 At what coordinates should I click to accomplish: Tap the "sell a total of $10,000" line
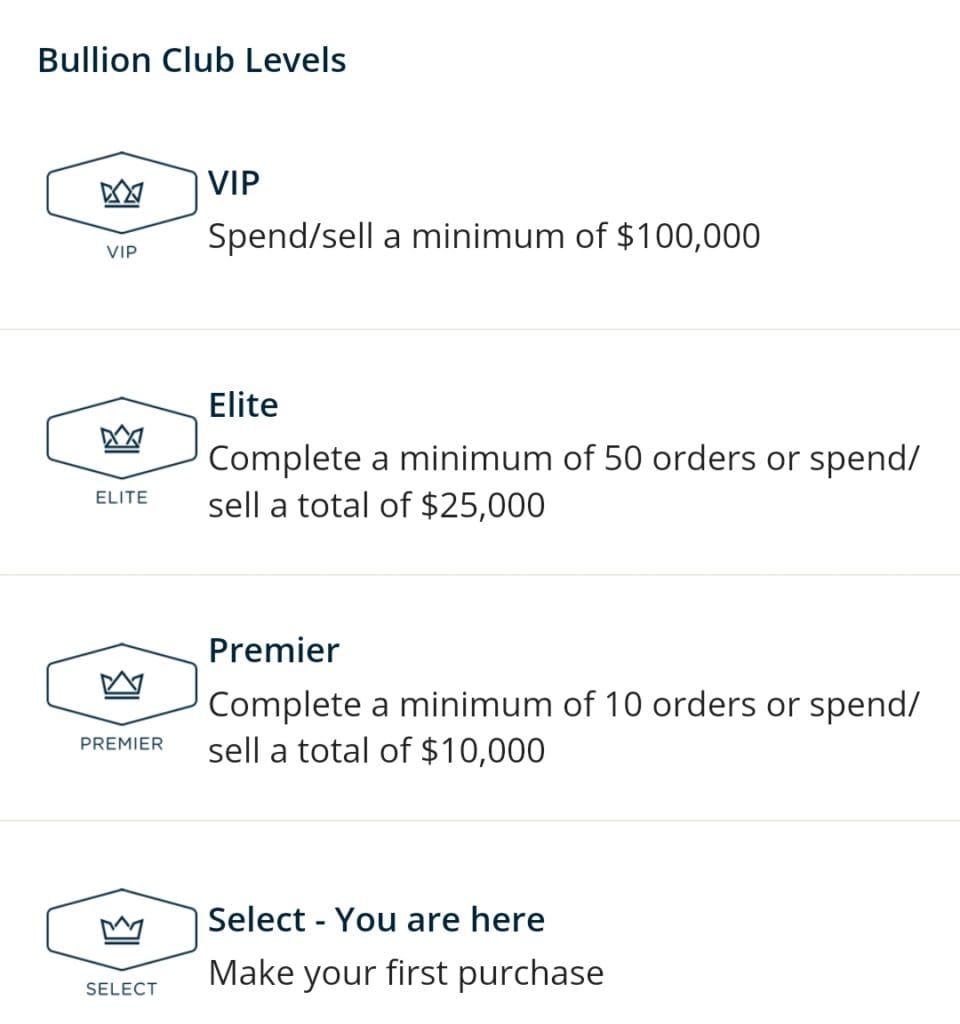pyautogui.click(x=376, y=750)
